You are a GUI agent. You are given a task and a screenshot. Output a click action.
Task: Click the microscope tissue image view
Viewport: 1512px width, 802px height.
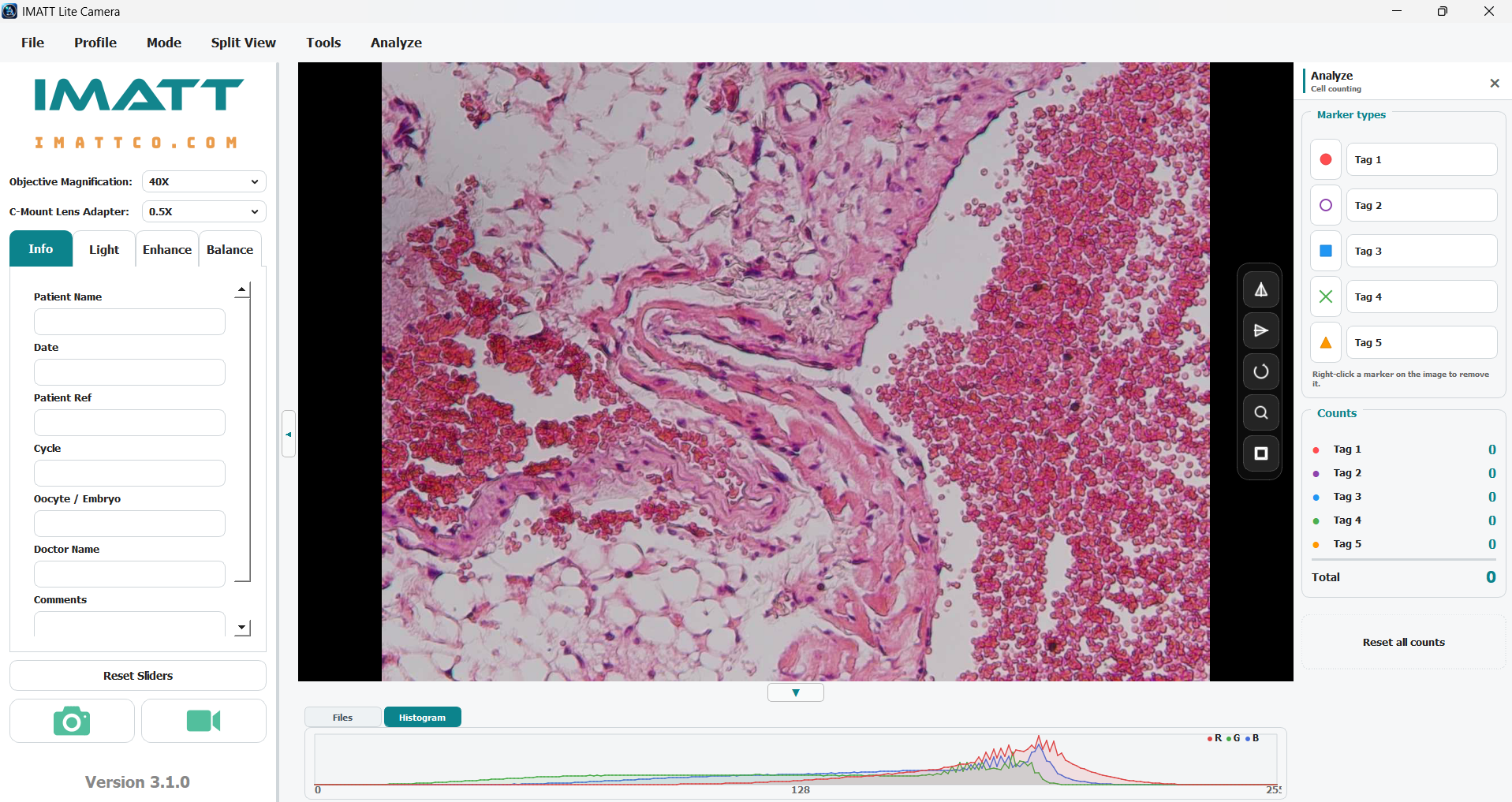pyautogui.click(x=795, y=371)
